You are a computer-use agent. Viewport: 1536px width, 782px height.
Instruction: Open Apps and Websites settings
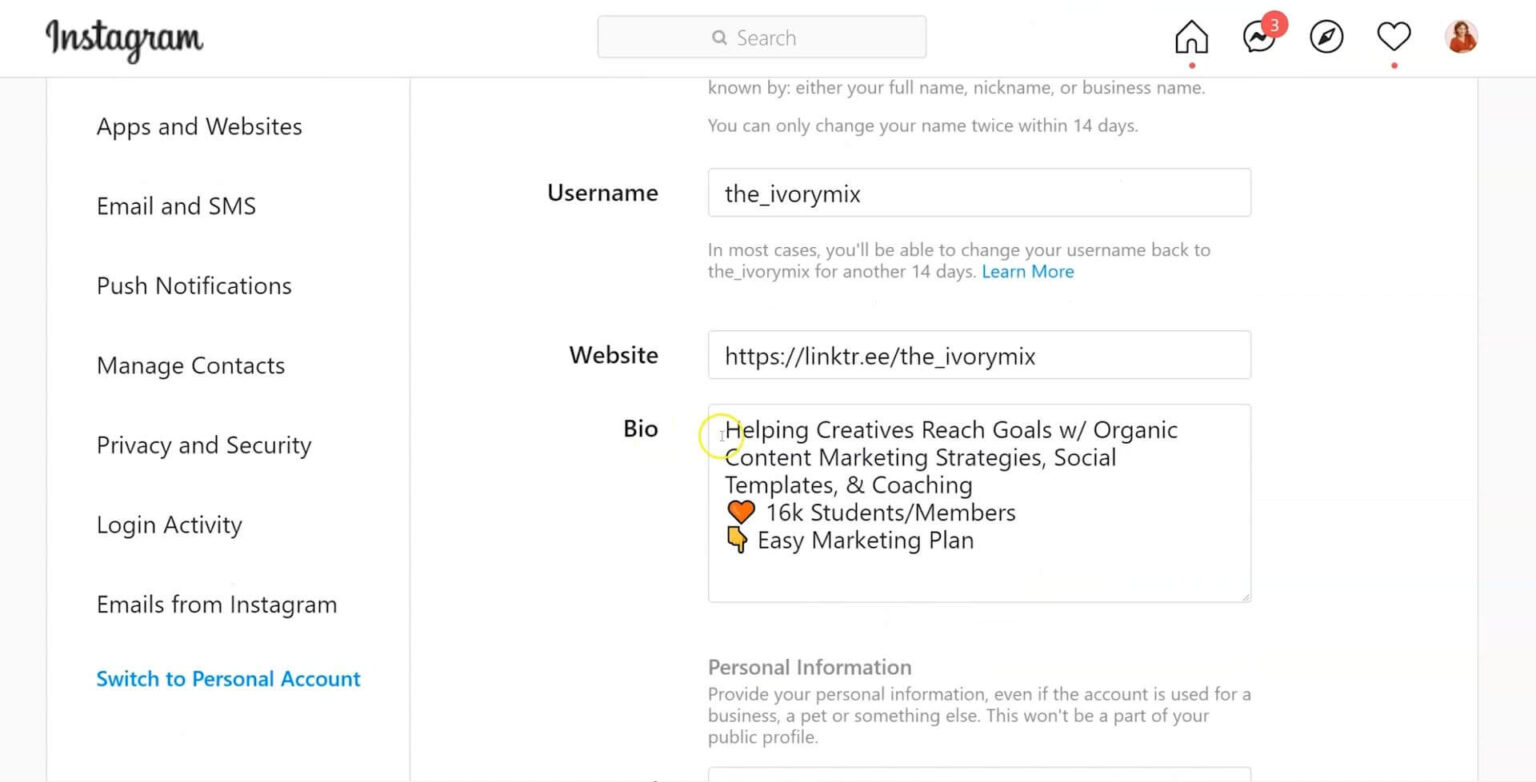199,127
